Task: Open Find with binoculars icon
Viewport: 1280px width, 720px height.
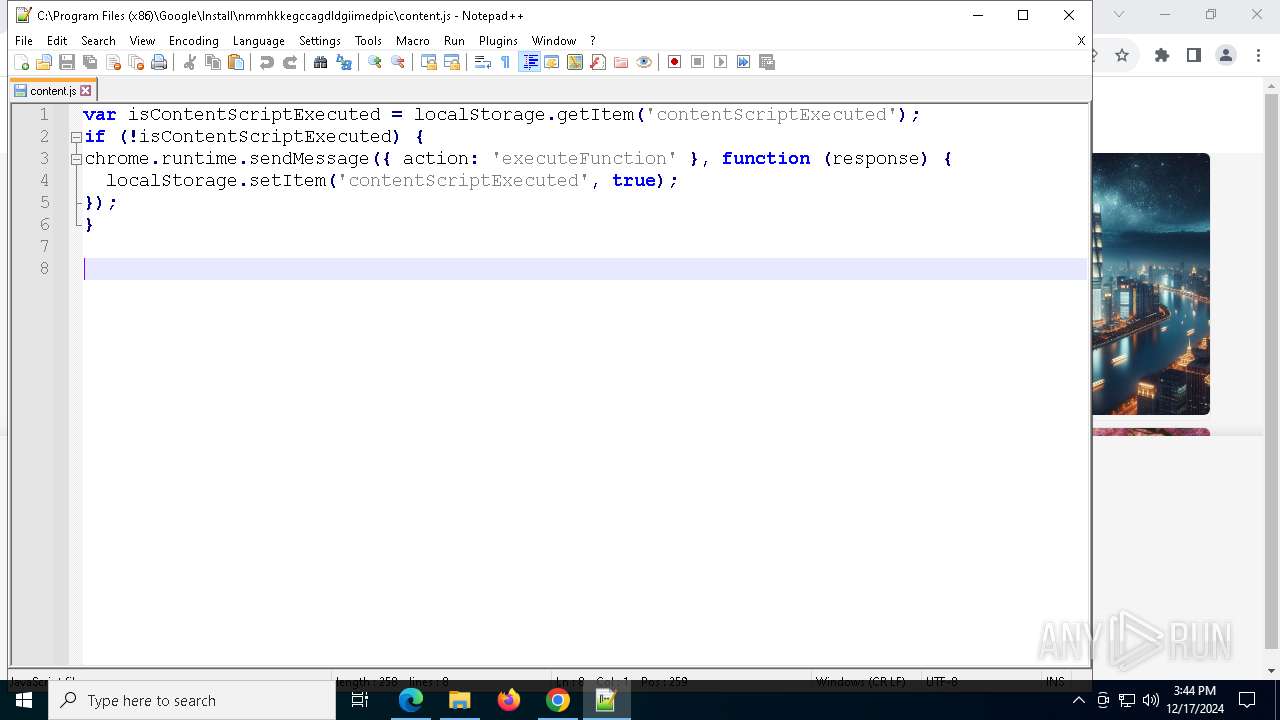Action: pyautogui.click(x=320, y=62)
